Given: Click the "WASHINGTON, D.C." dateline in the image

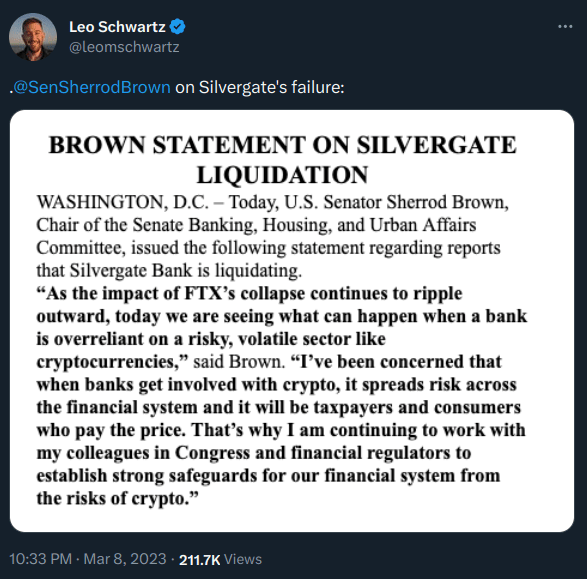Looking at the screenshot, I should [x=122, y=202].
